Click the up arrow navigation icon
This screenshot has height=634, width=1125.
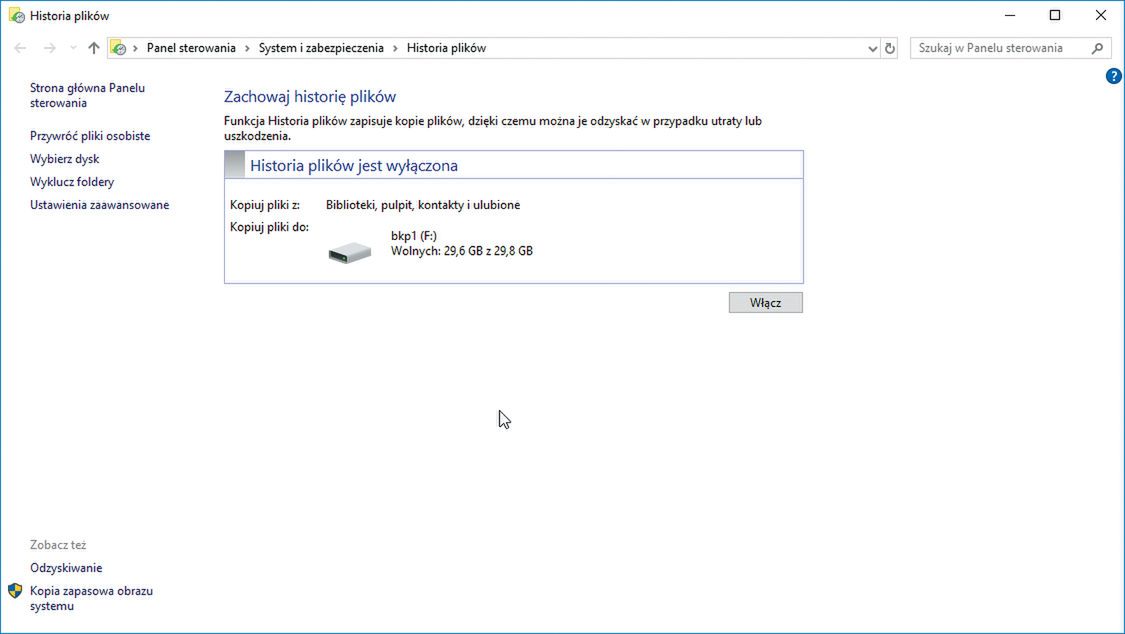pos(93,48)
